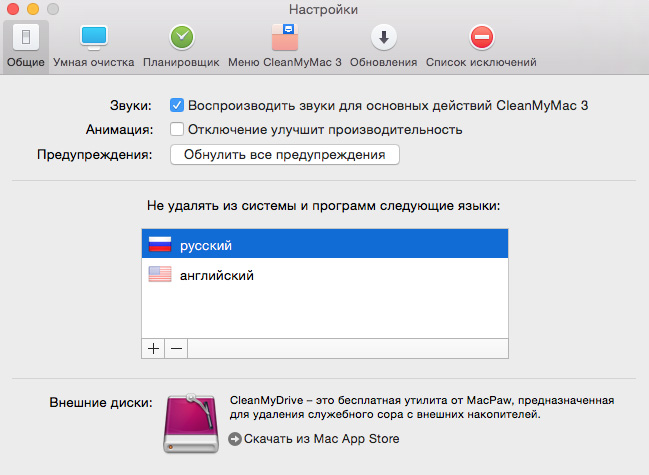Image resolution: width=649 pixels, height=475 pixels.
Task: Open the Меню CleanMyMac 3 icon
Action: coord(285,37)
